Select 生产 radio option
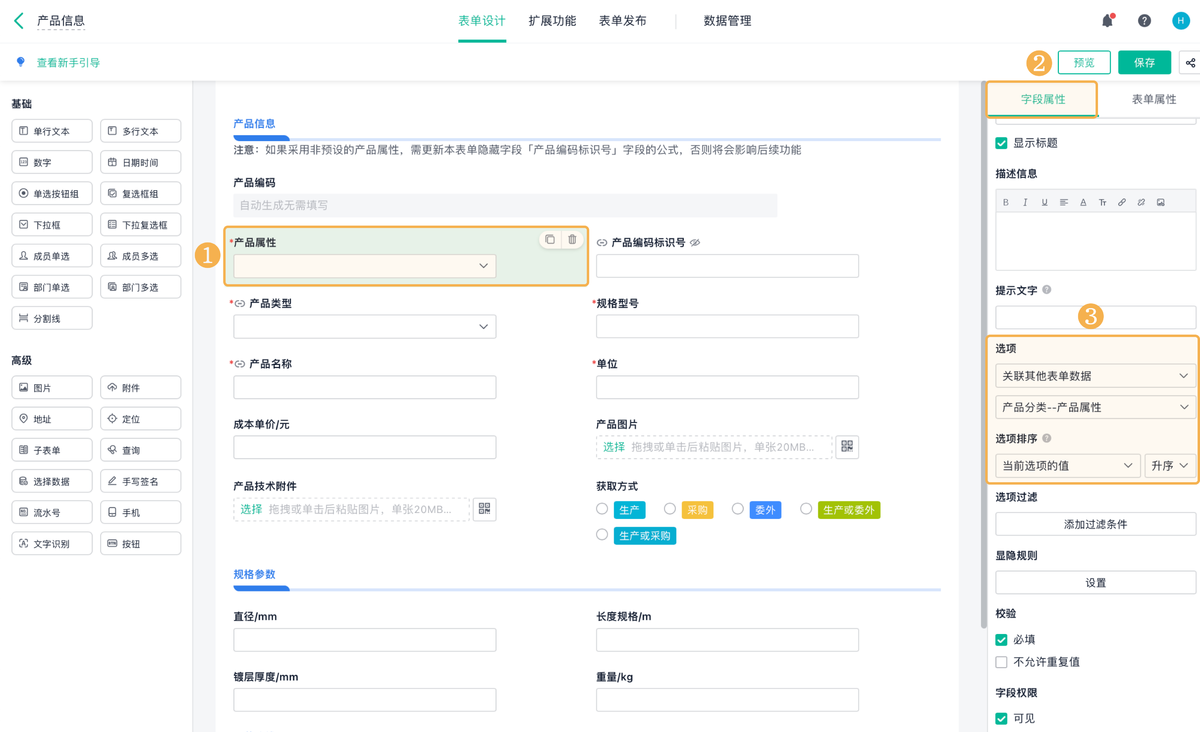The width and height of the screenshot is (1200, 732). click(602, 509)
